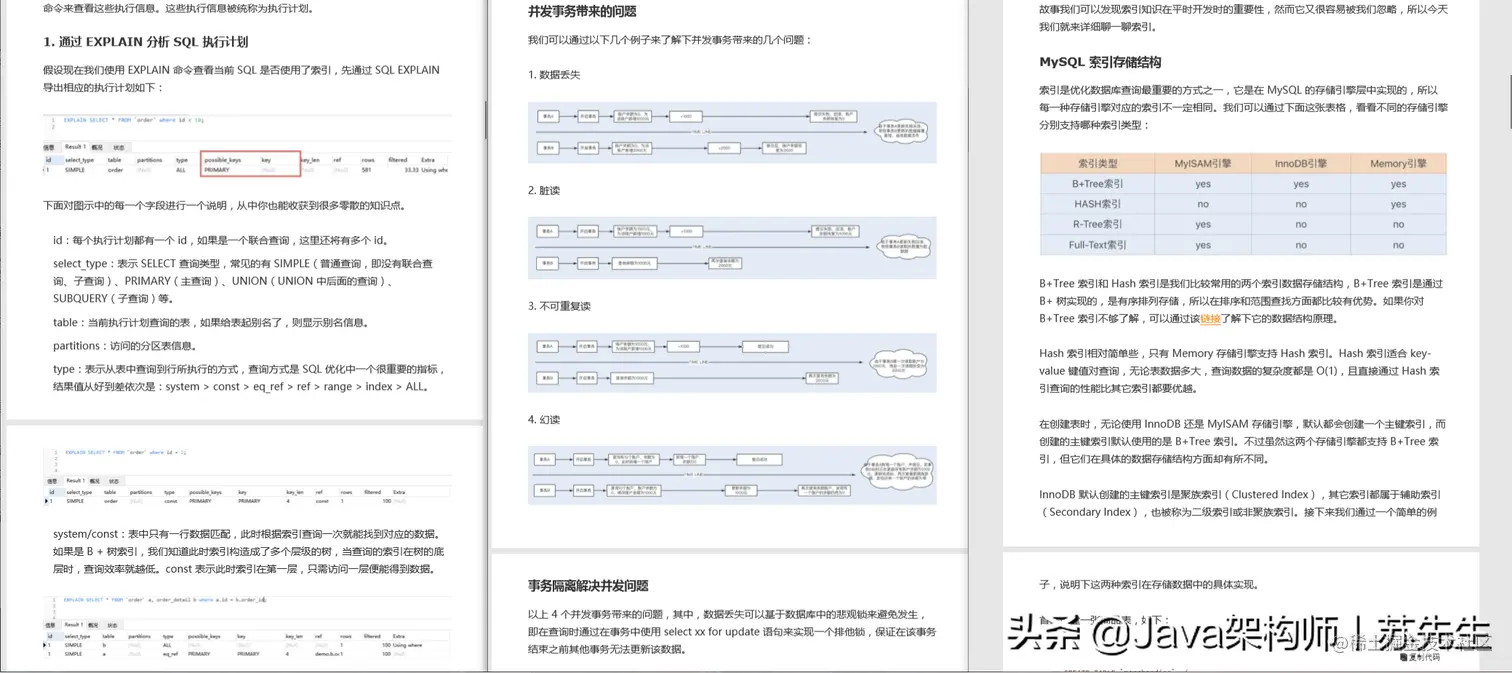Click the MyISAM引擎 column header
The height and width of the screenshot is (673, 1512).
pyautogui.click(x=1202, y=163)
